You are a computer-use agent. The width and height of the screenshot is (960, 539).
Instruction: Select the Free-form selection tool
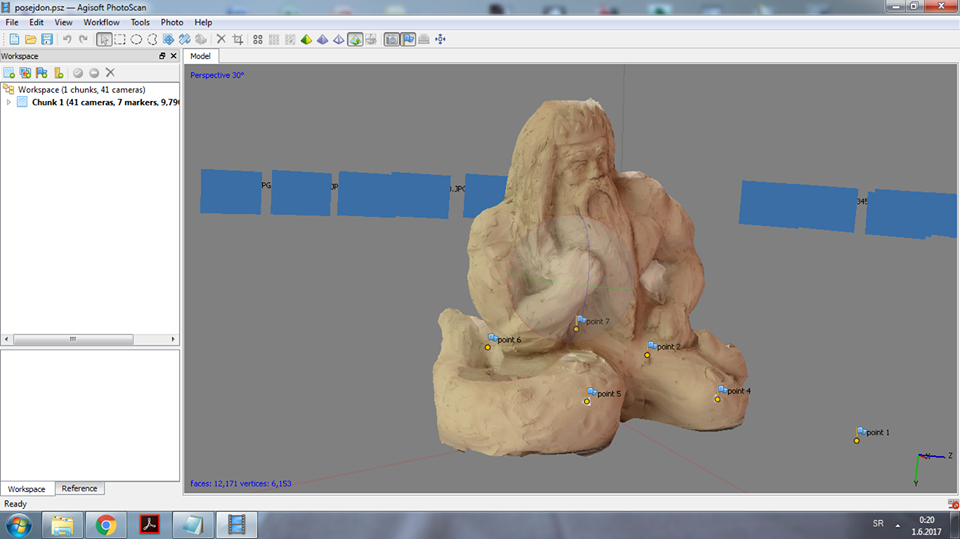point(152,39)
